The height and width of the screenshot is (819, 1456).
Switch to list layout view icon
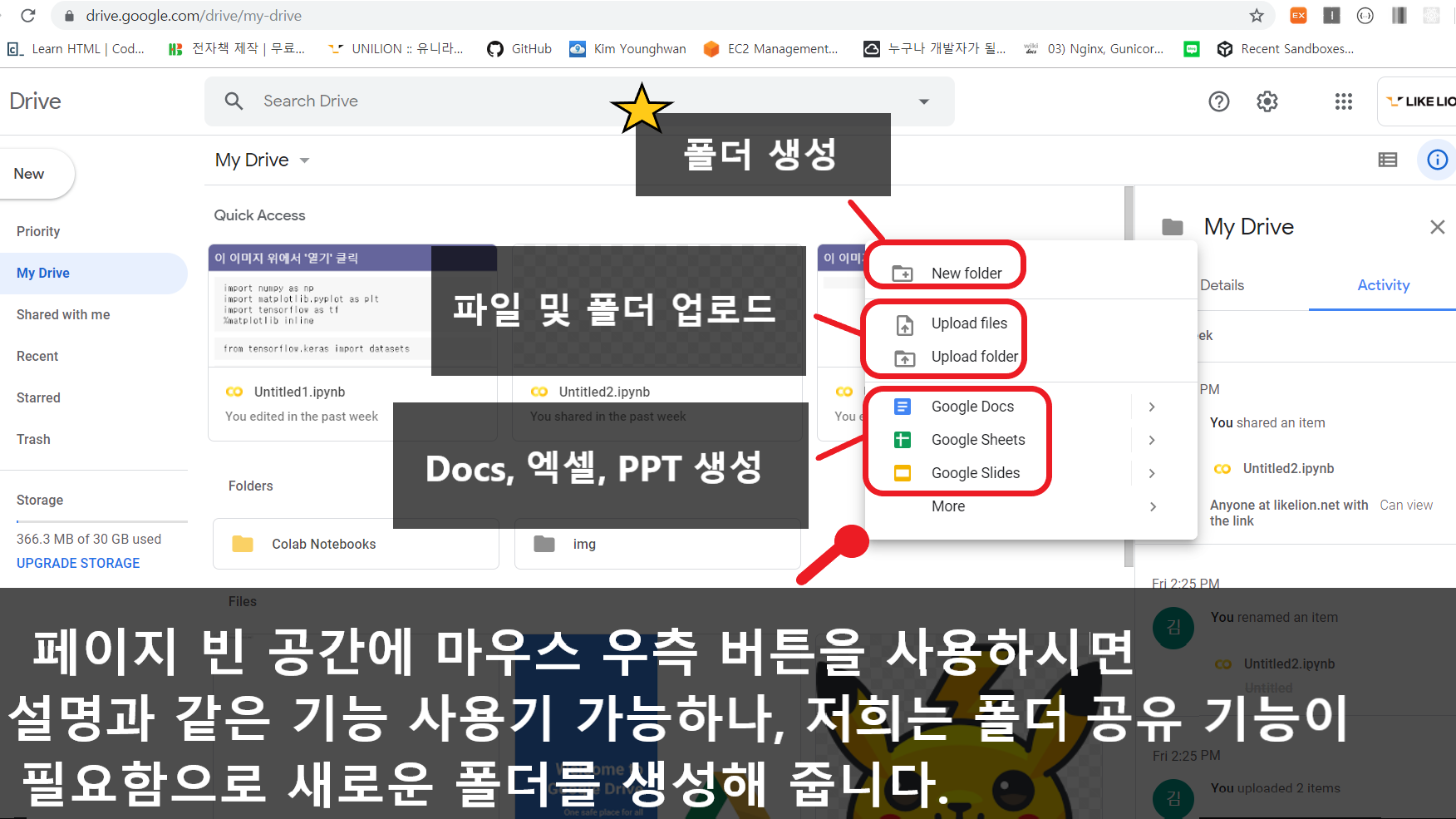tap(1387, 160)
